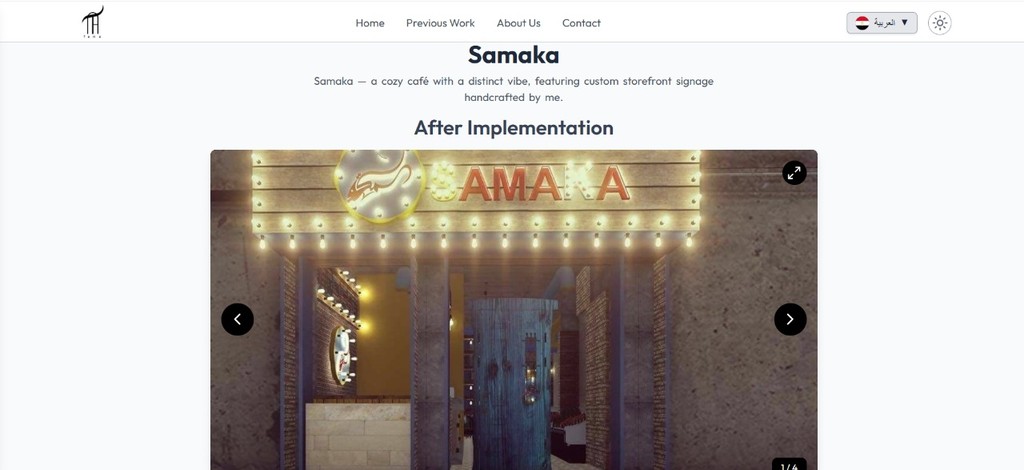
Task: Click the Samaka heading
Action: click(x=513, y=55)
